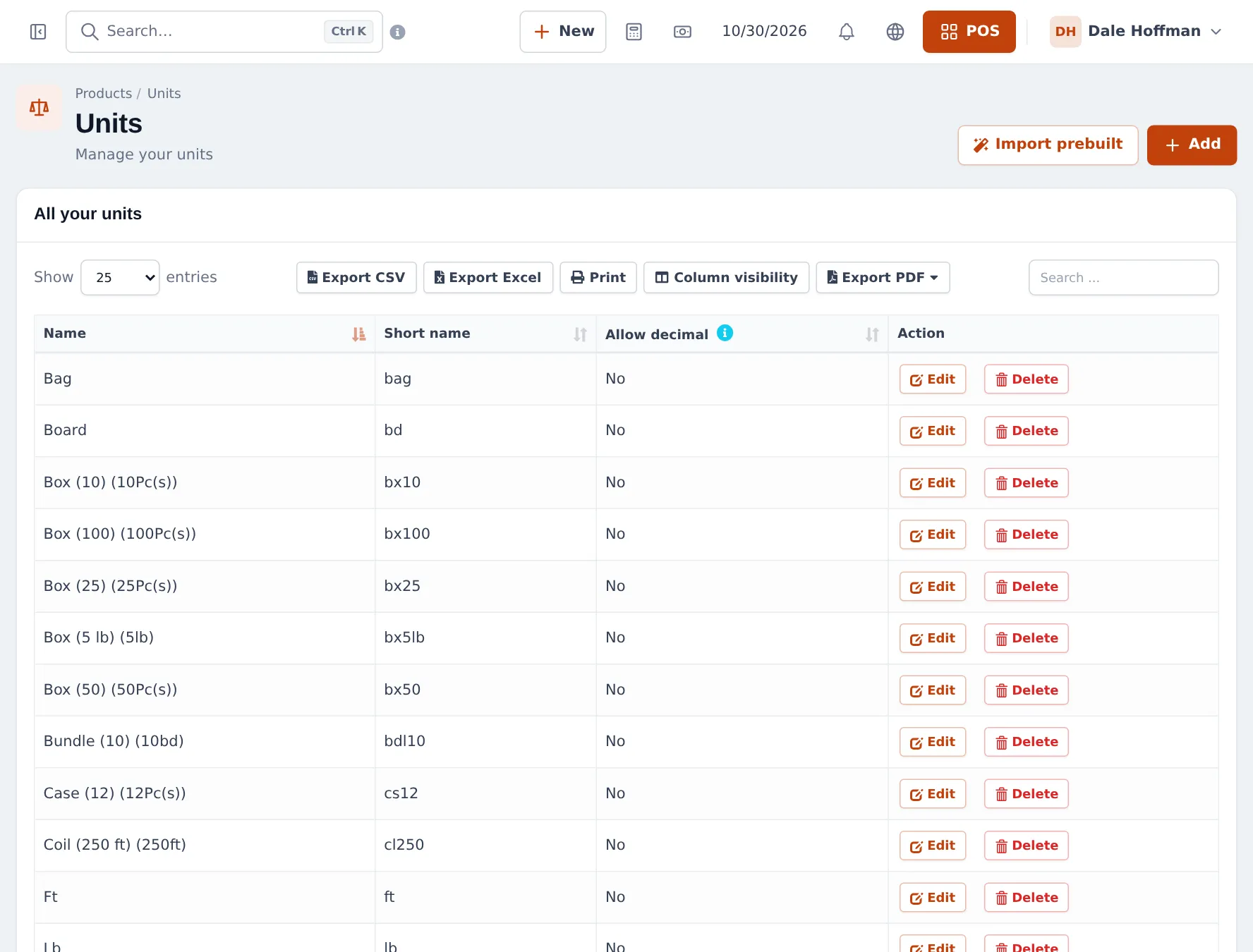Click the info icon beside search bar

[398, 32]
